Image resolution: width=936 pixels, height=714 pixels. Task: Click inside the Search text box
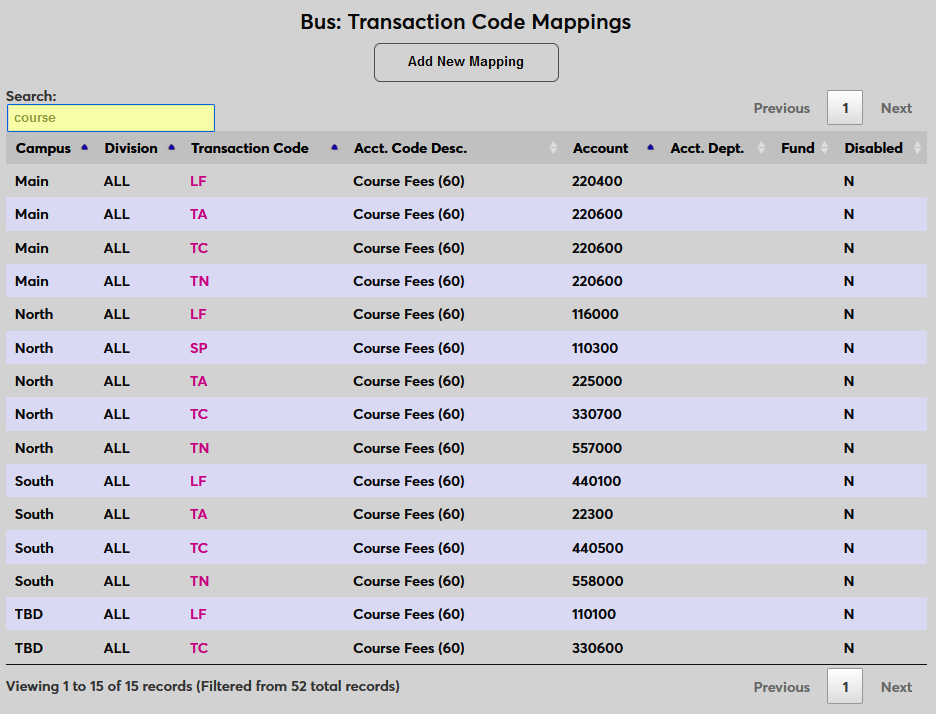coord(110,118)
